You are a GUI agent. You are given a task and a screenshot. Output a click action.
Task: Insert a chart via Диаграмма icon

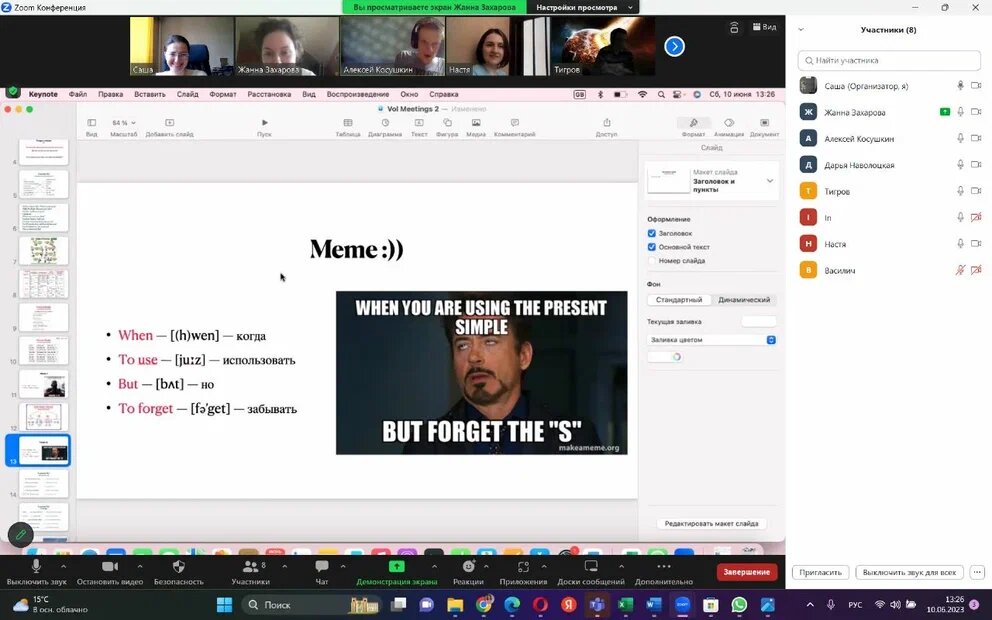(385, 123)
